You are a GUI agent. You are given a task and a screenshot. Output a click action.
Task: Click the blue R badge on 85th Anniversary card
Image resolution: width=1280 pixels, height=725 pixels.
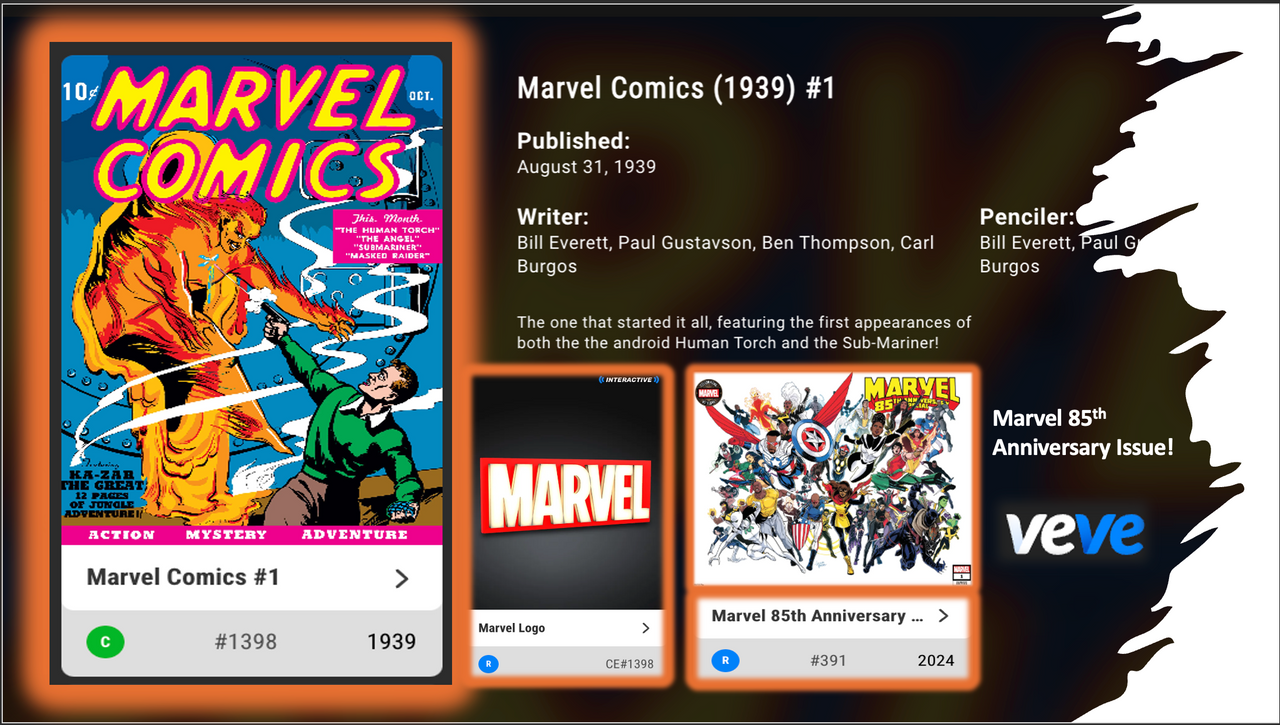click(726, 660)
